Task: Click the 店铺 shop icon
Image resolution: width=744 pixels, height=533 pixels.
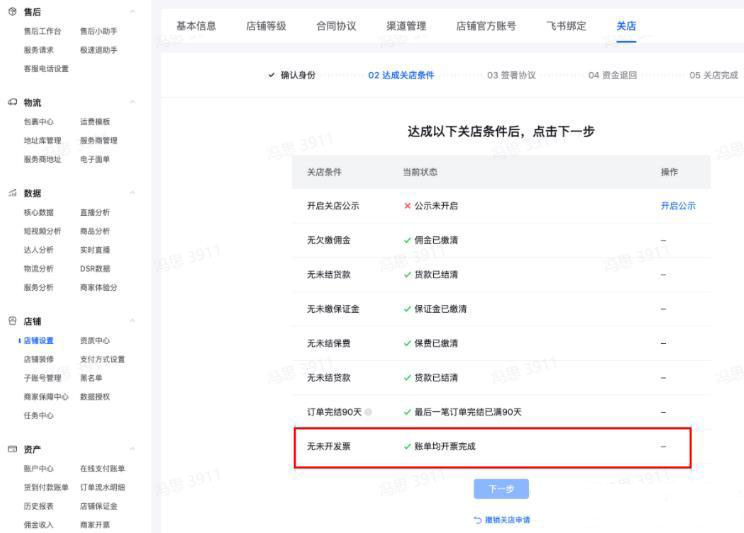Action: click(13, 321)
